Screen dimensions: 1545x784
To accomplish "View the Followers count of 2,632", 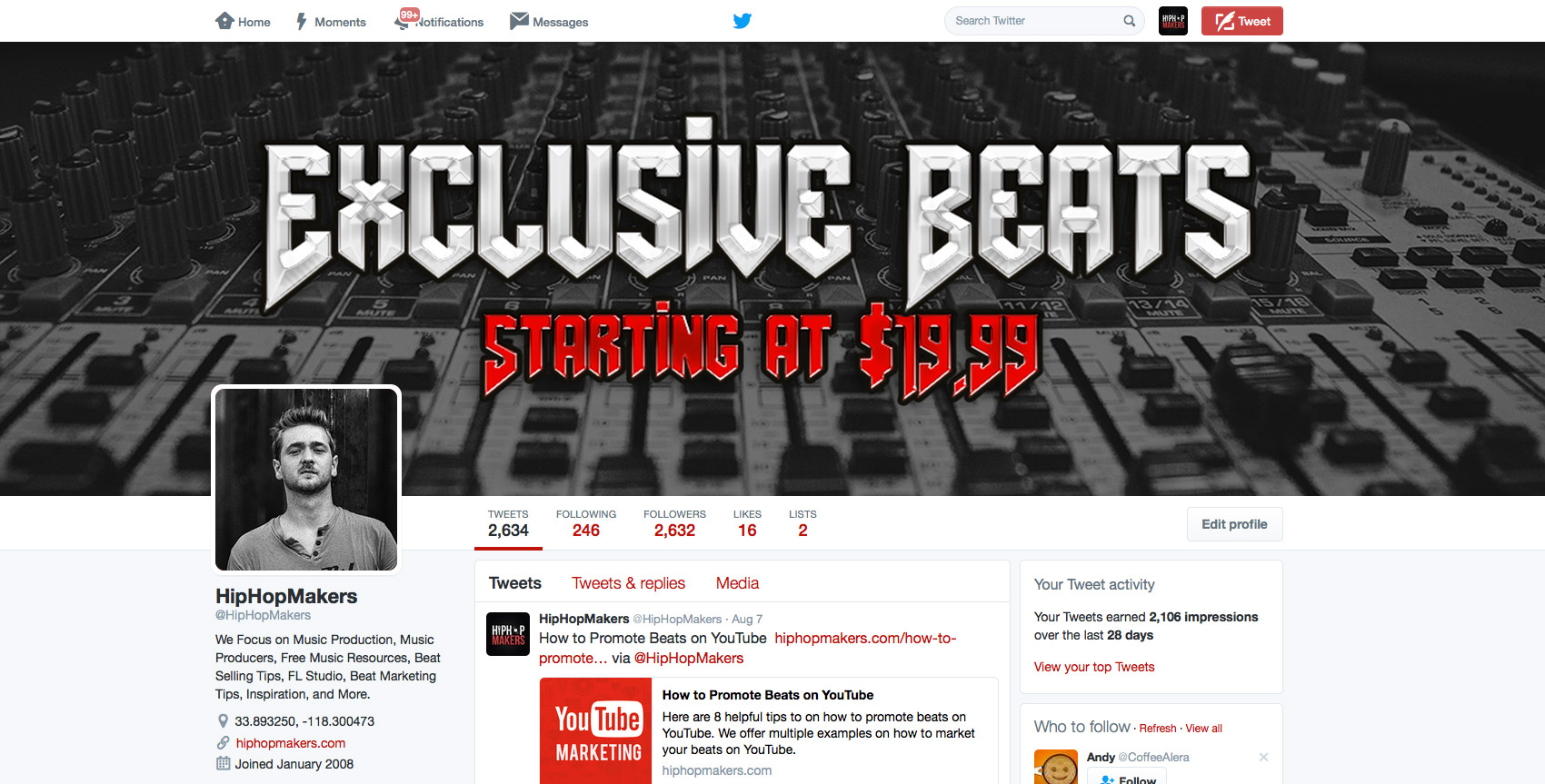I will click(674, 524).
